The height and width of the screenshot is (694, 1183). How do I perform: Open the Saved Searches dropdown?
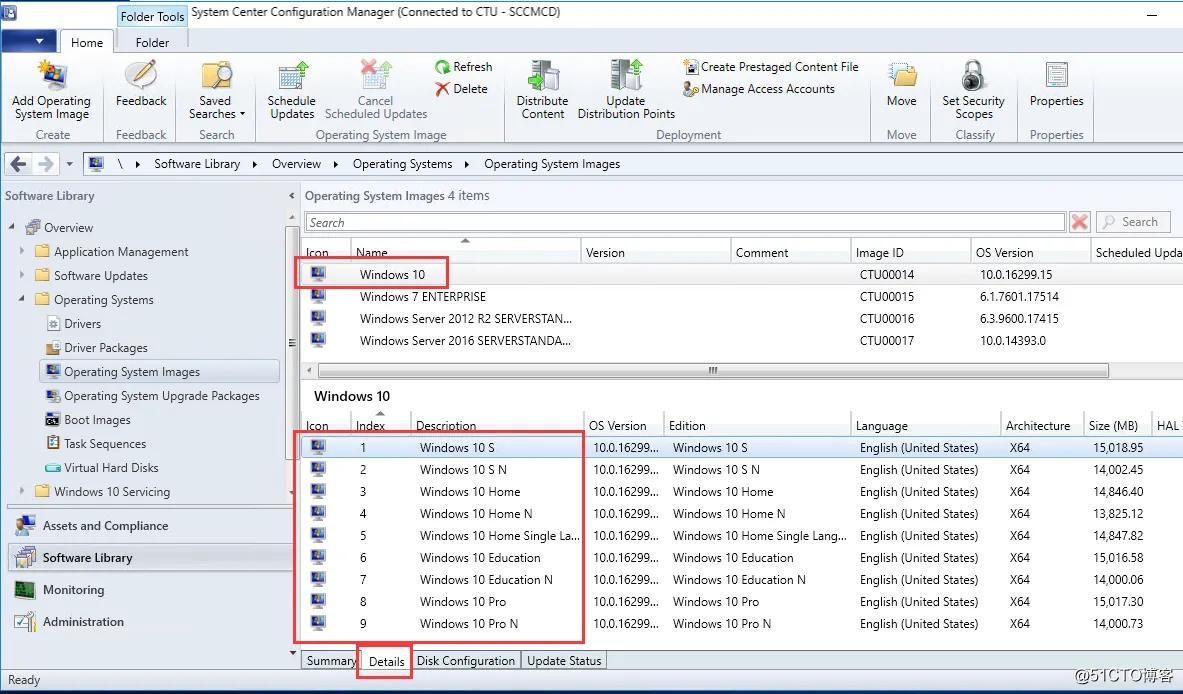pyautogui.click(x=217, y=89)
